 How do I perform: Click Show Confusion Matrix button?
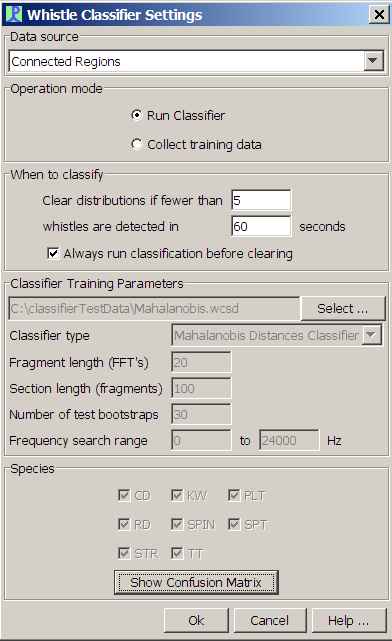(x=196, y=582)
